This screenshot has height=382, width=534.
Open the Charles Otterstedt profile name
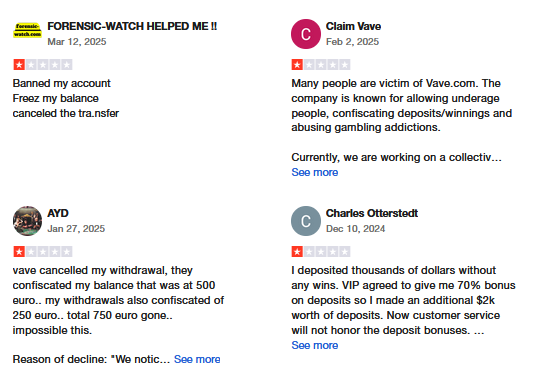372,213
